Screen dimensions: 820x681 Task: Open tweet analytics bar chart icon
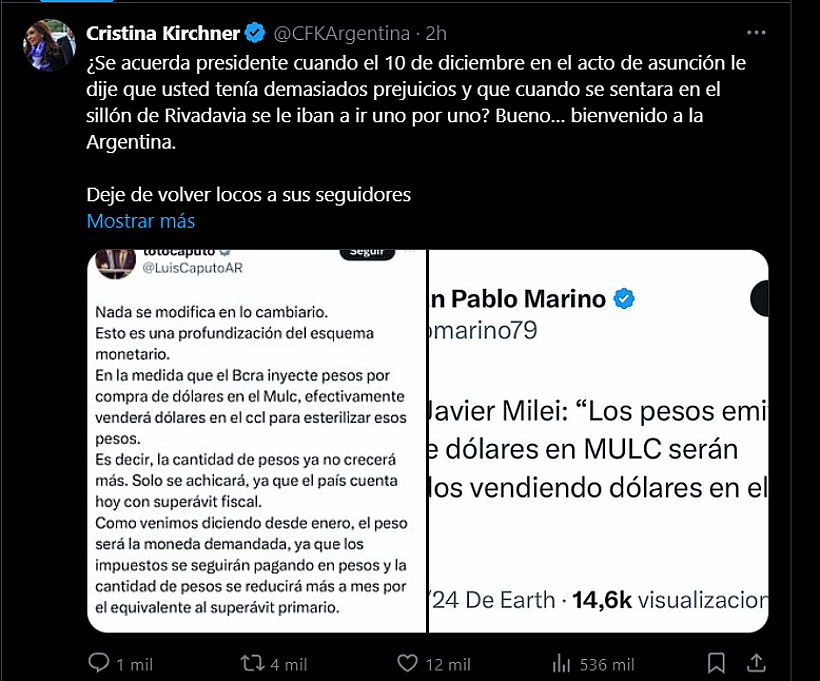(x=561, y=664)
